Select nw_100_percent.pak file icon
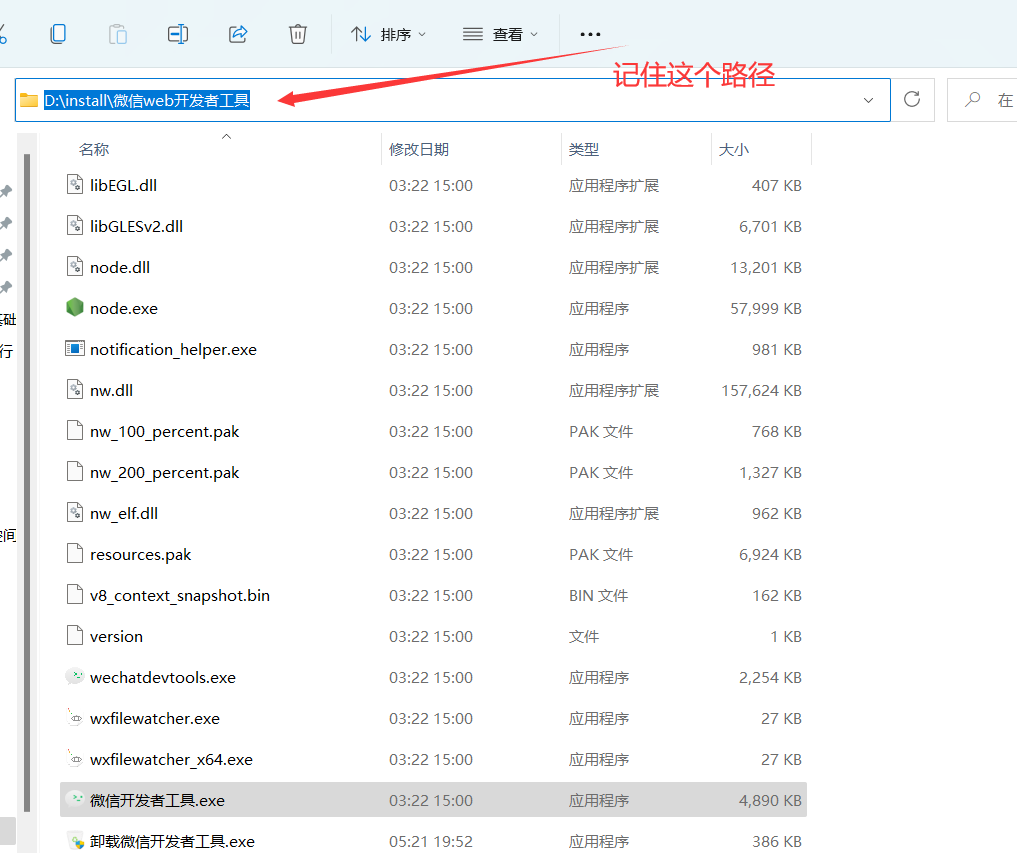1017x853 pixels. pyautogui.click(x=75, y=431)
